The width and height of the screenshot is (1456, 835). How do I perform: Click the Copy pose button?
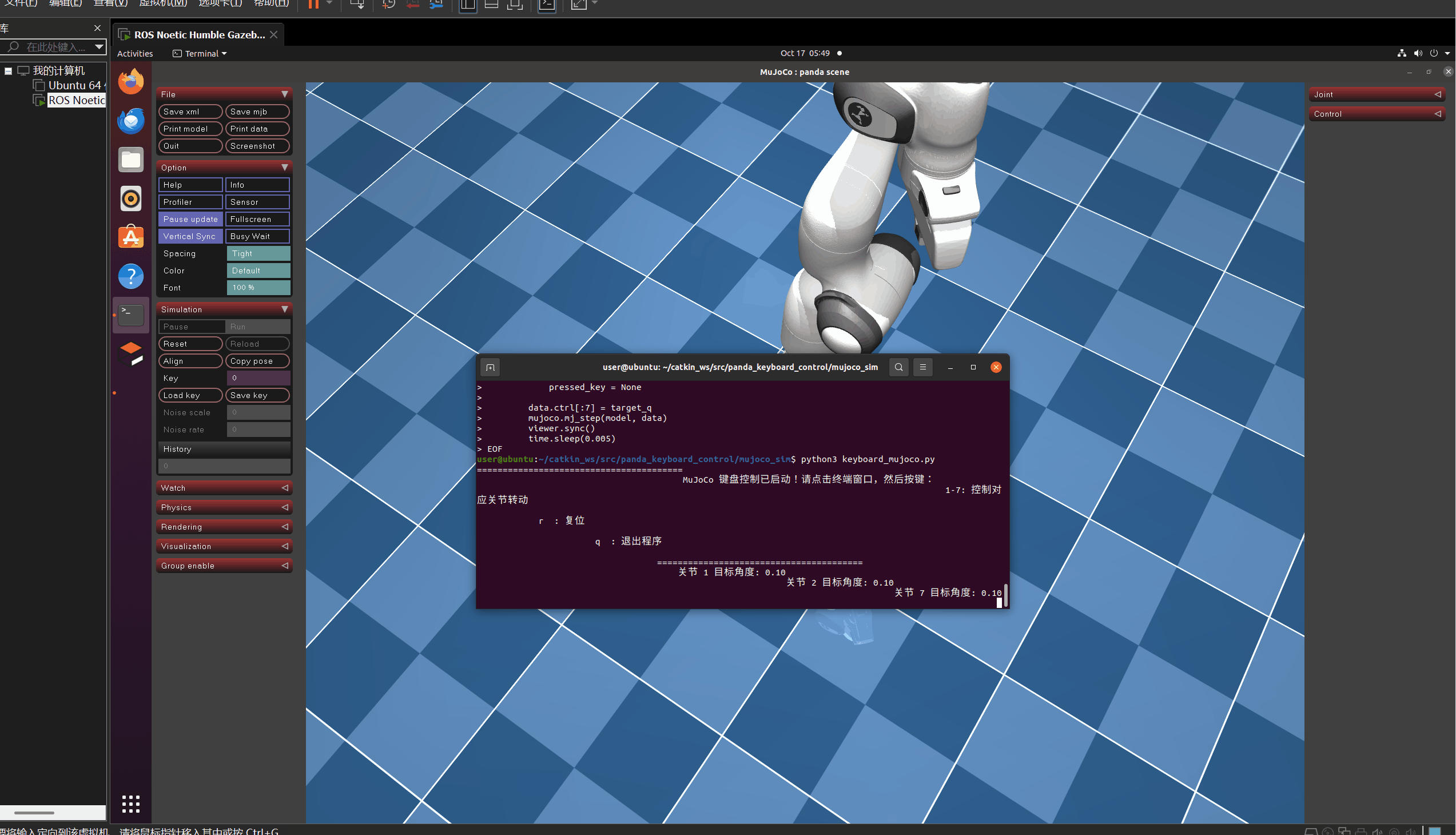(x=257, y=361)
